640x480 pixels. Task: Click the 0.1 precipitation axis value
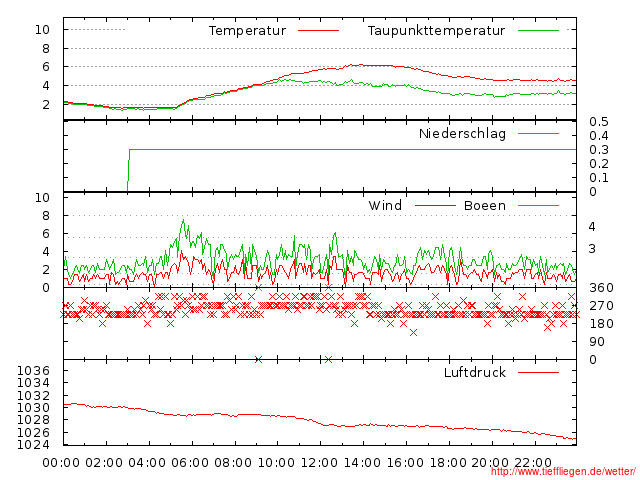(x=599, y=178)
